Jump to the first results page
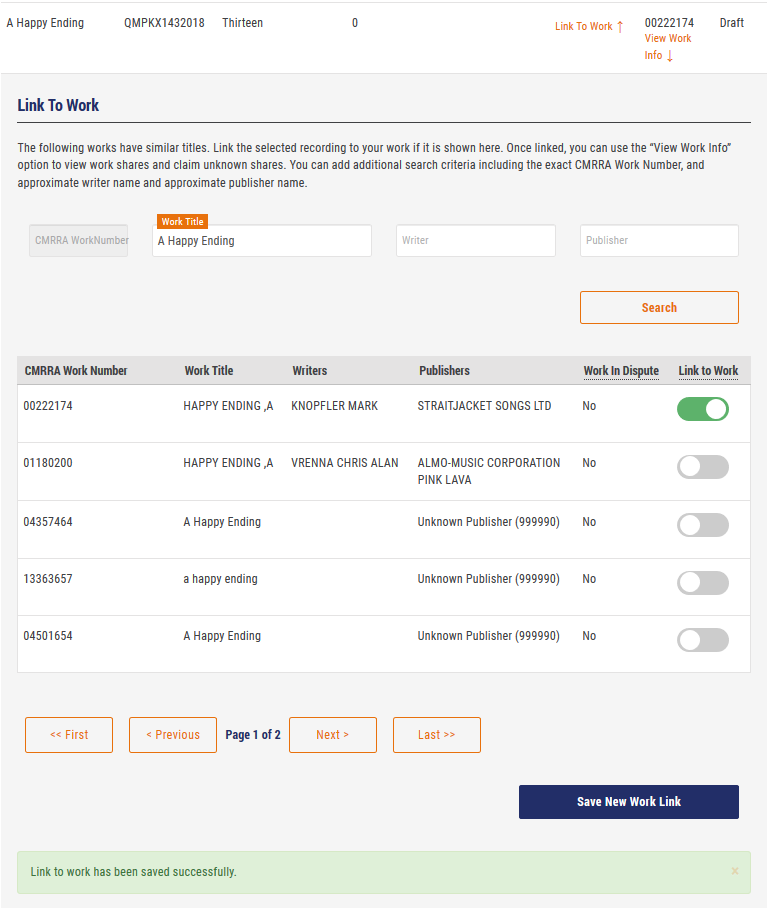Image resolution: width=768 pixels, height=908 pixels. coord(69,735)
